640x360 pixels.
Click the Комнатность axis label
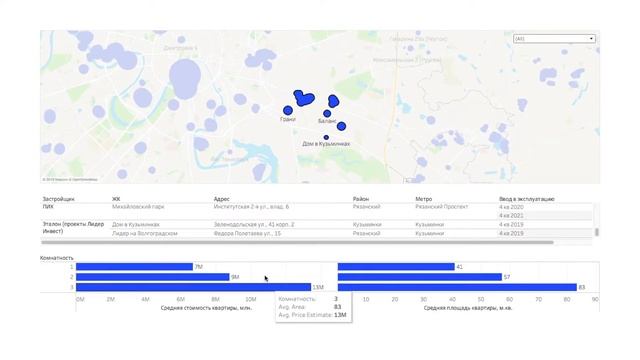(57, 258)
